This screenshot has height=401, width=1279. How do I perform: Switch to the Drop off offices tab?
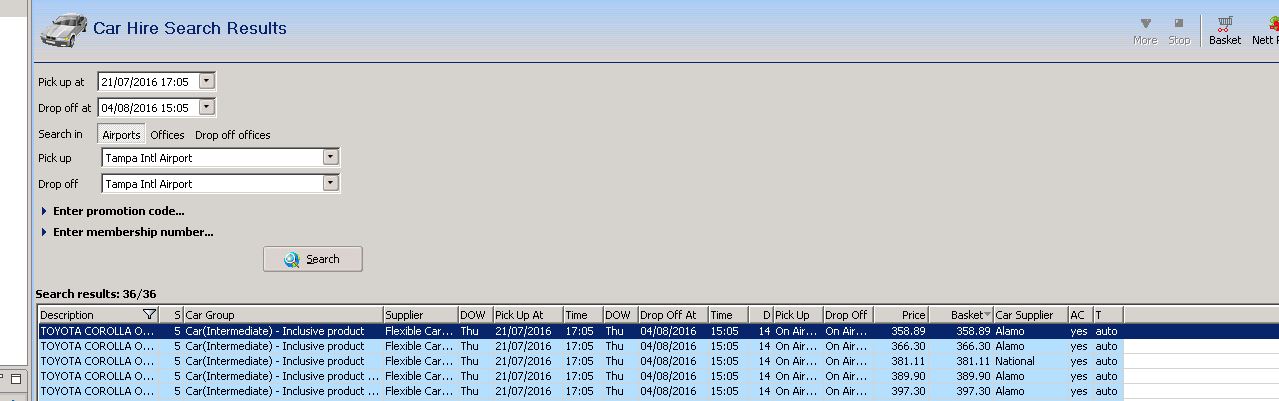232,135
